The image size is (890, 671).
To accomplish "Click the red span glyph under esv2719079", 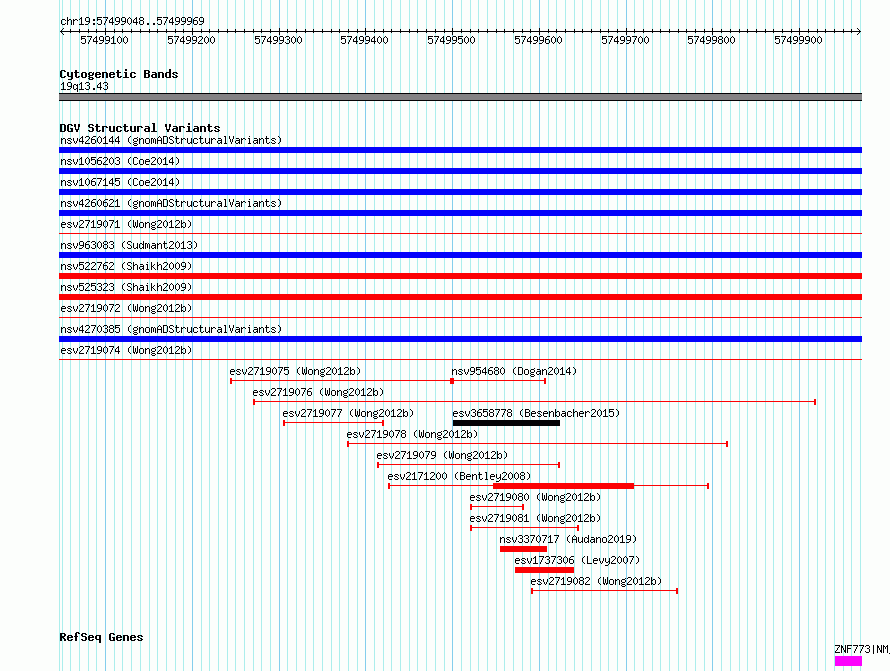I will [x=469, y=465].
